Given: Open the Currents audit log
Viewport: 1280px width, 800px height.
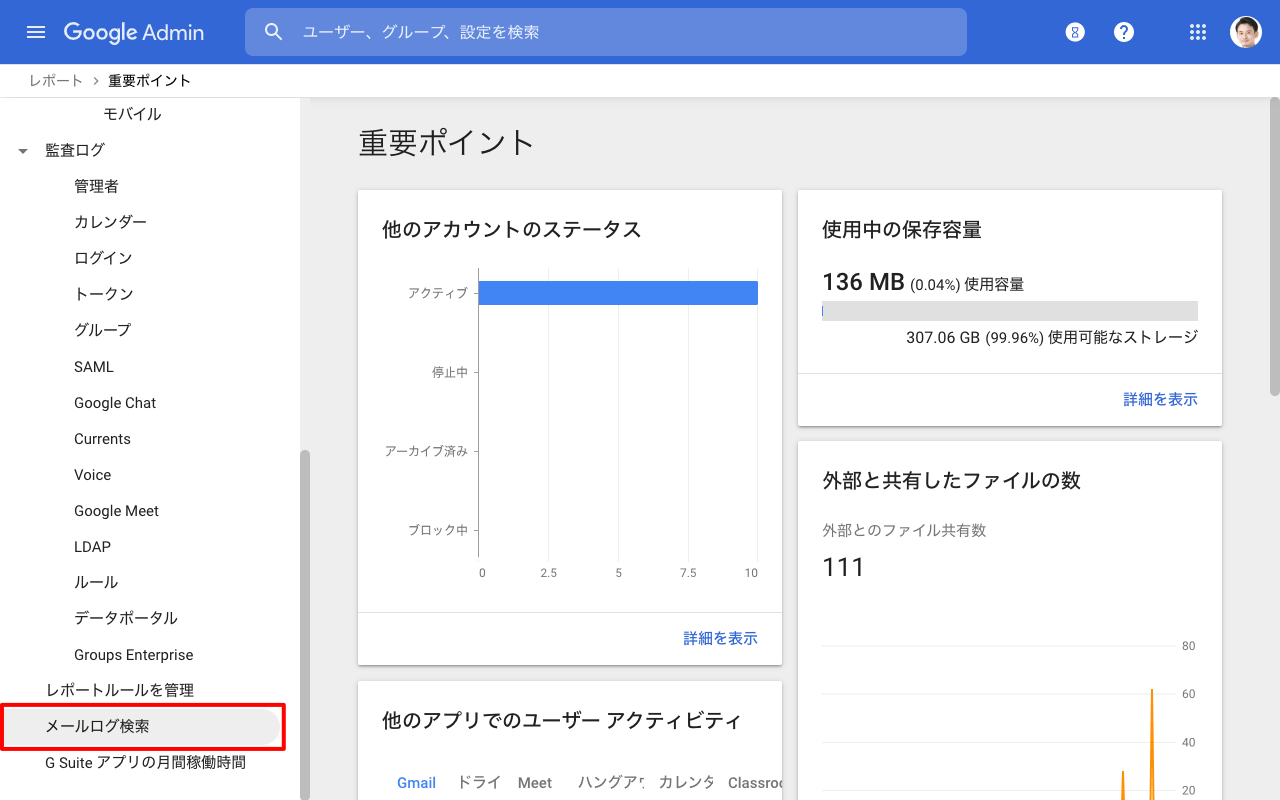Looking at the screenshot, I should [x=102, y=439].
